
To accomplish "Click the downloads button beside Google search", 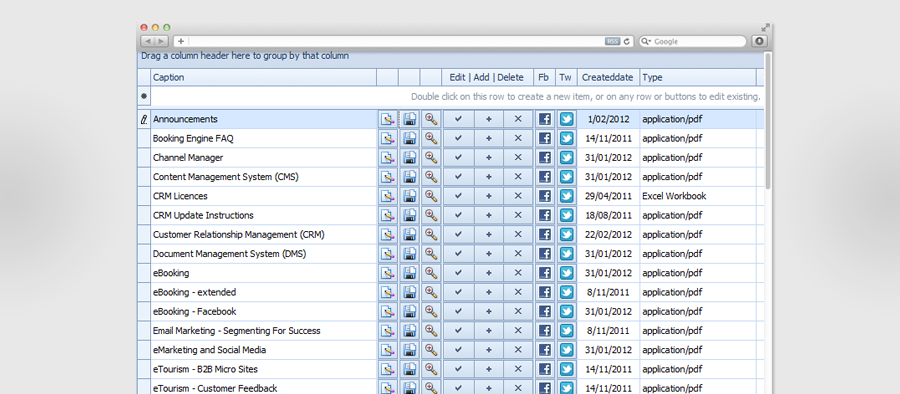I will pos(759,41).
